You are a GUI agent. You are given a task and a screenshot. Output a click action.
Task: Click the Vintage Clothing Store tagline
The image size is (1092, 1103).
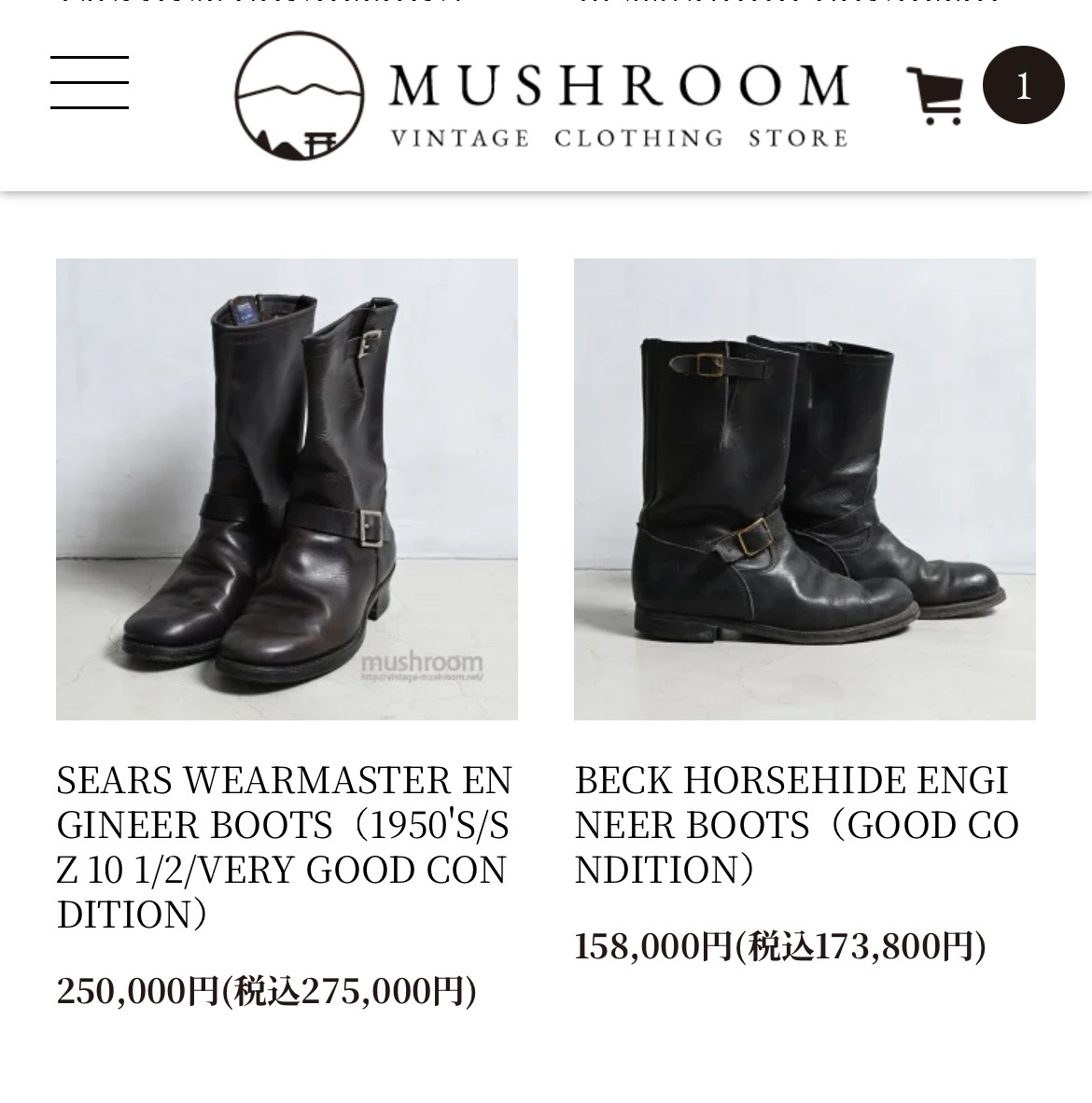[619, 138]
